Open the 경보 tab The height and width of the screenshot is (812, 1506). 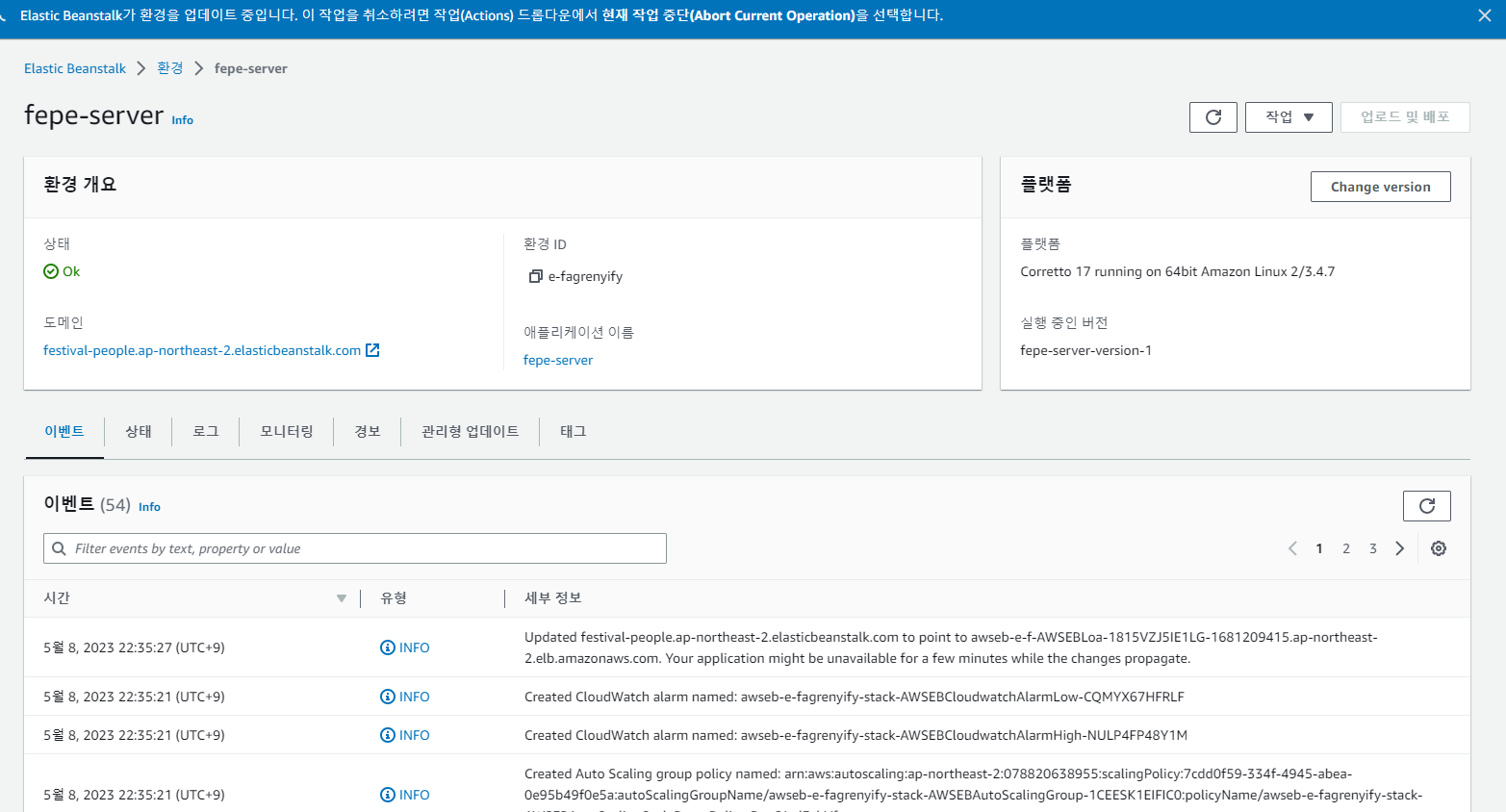368,432
